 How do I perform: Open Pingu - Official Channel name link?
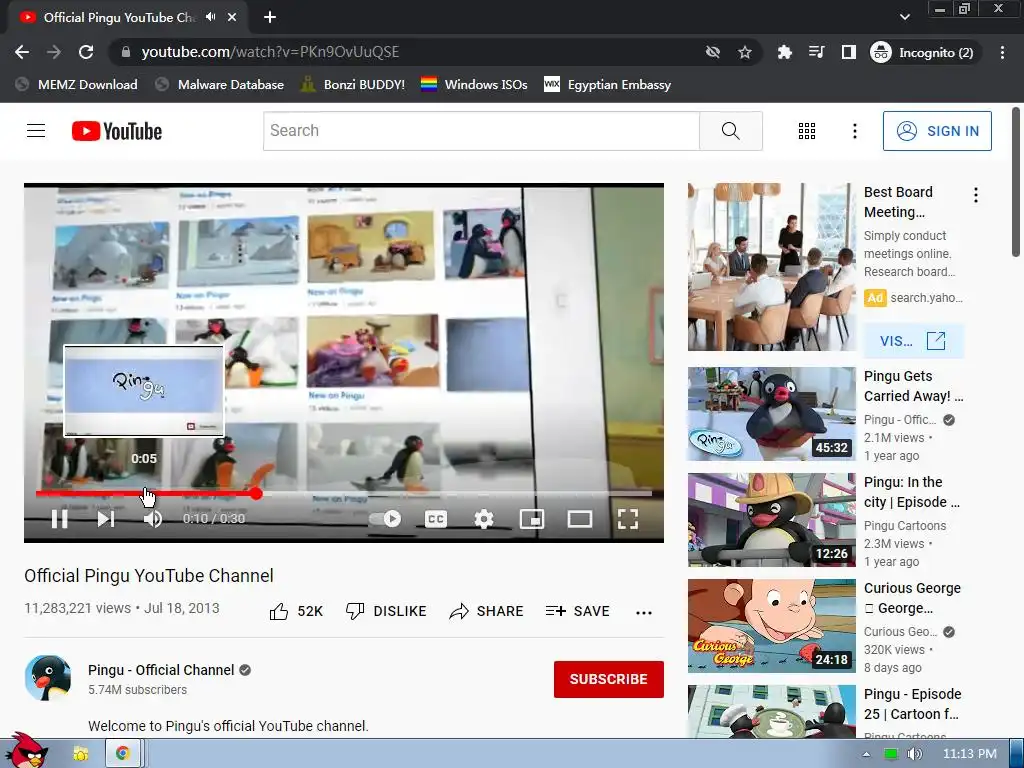pos(161,670)
